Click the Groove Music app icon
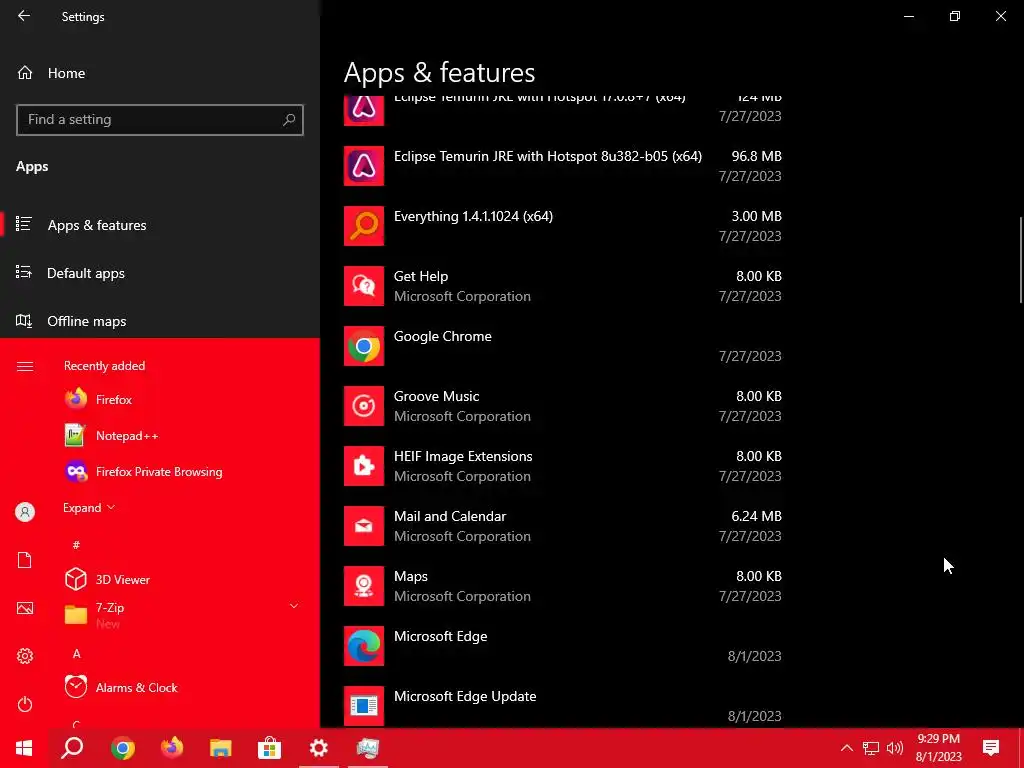1024x768 pixels. [x=364, y=406]
